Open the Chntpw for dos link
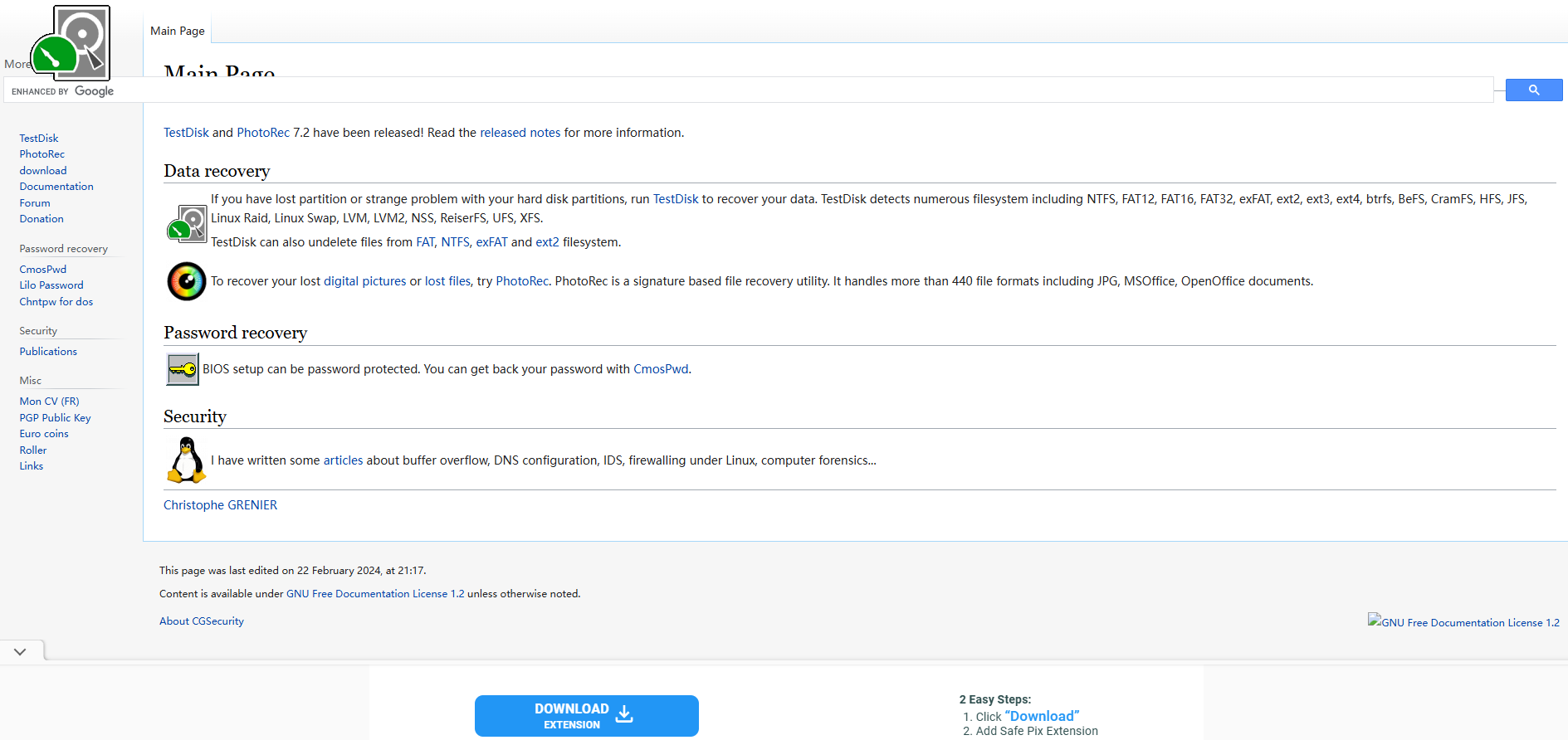Screen dimensions: 1568x740 pyautogui.click(x=56, y=302)
